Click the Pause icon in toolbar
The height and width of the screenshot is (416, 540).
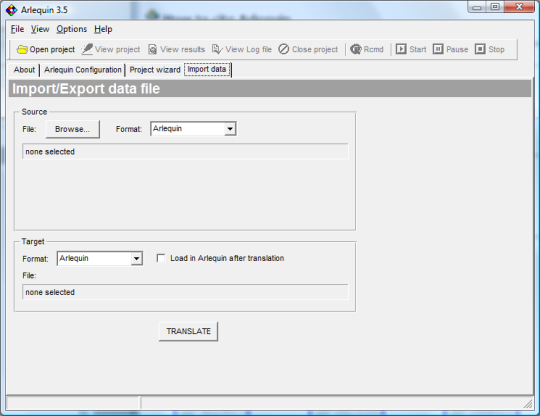point(438,49)
